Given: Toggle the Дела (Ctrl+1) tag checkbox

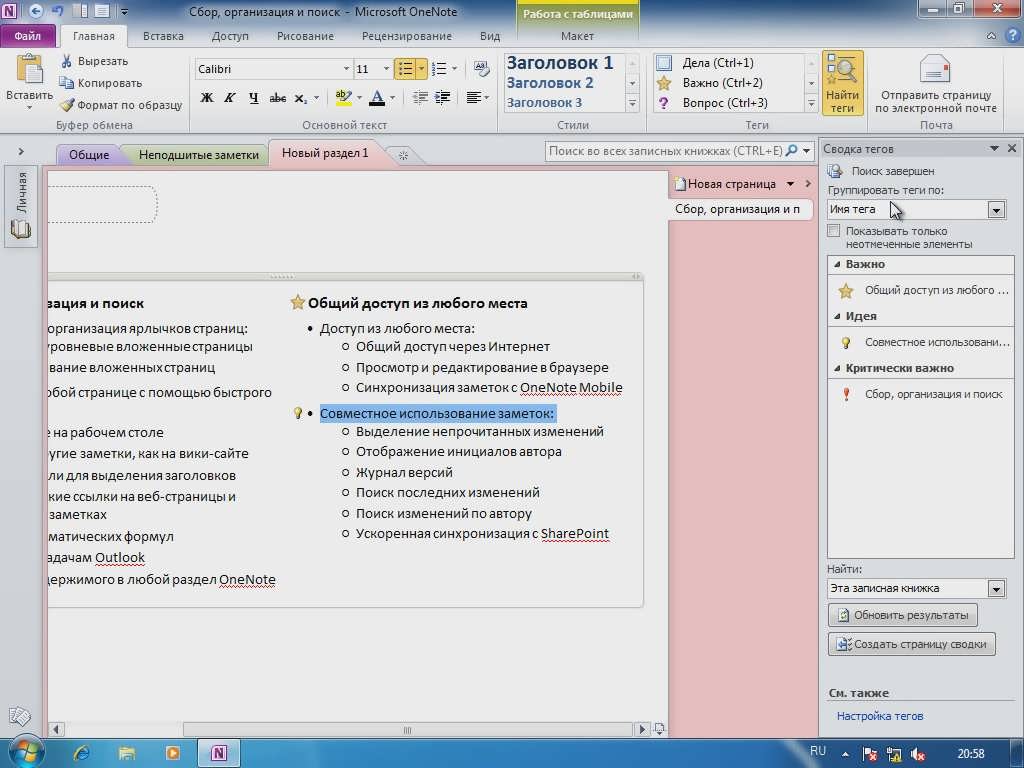Looking at the screenshot, I should click(x=664, y=63).
